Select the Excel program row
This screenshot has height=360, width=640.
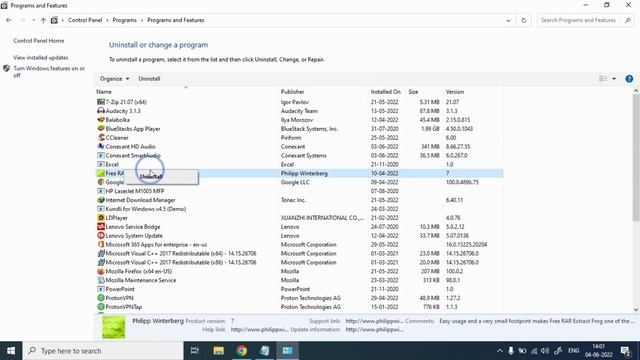click(300, 164)
